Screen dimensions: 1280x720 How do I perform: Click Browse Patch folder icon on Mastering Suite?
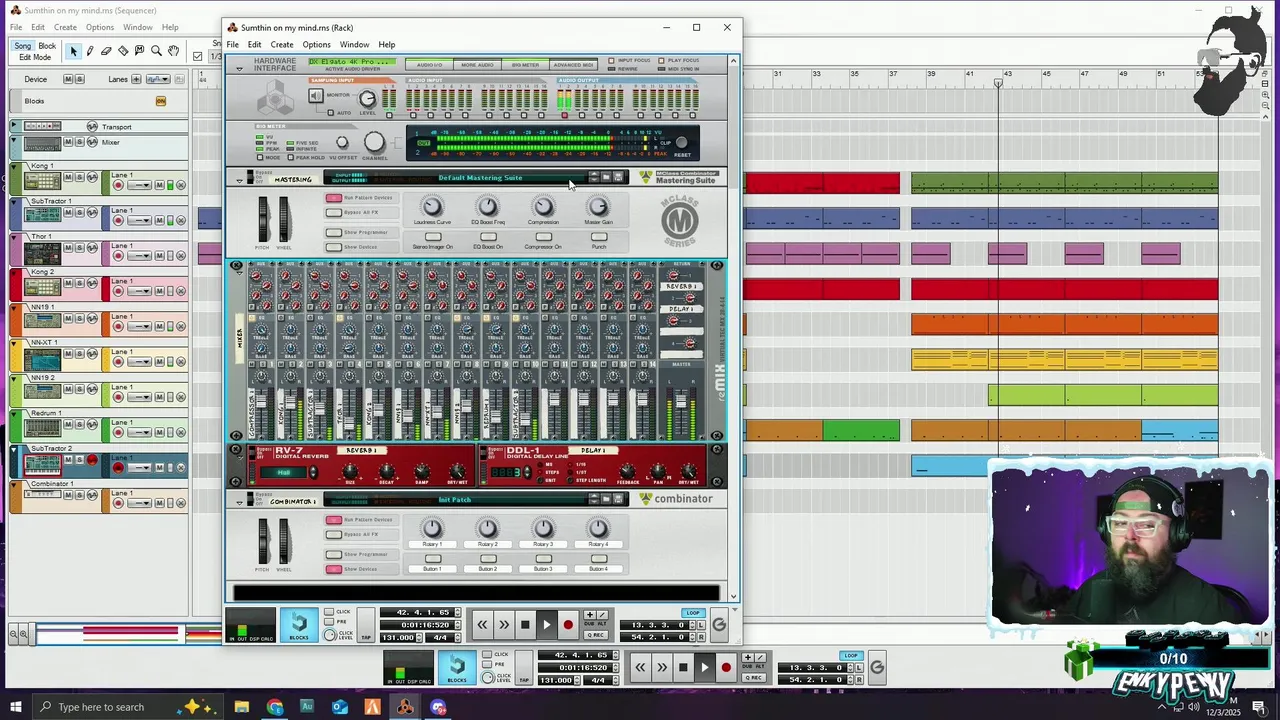[x=606, y=177]
